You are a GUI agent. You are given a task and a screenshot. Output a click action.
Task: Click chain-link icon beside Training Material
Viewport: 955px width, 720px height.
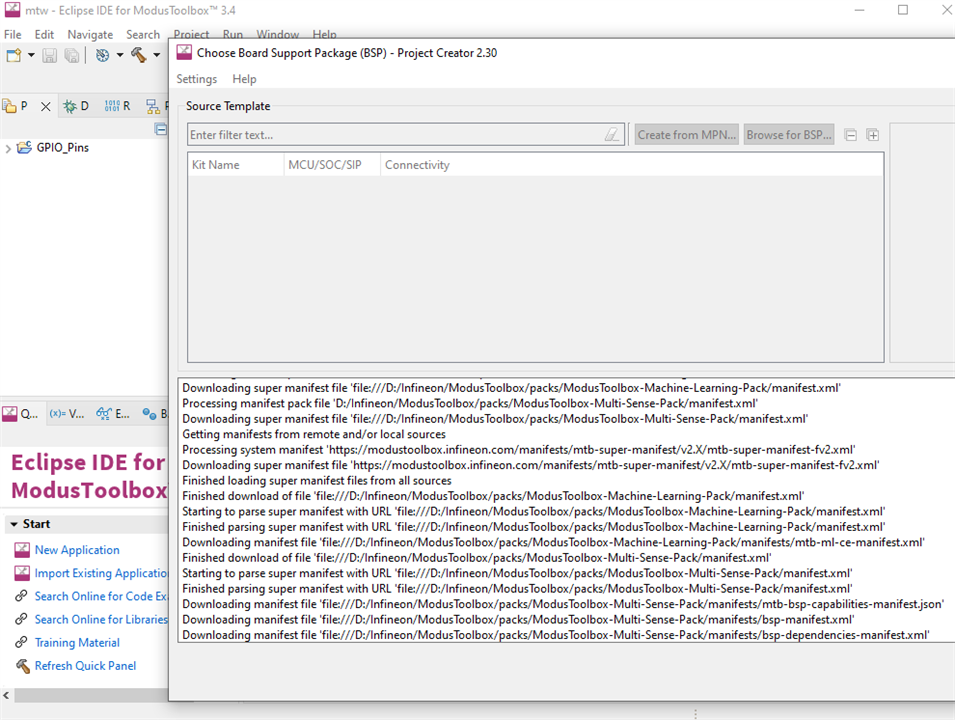point(21,642)
